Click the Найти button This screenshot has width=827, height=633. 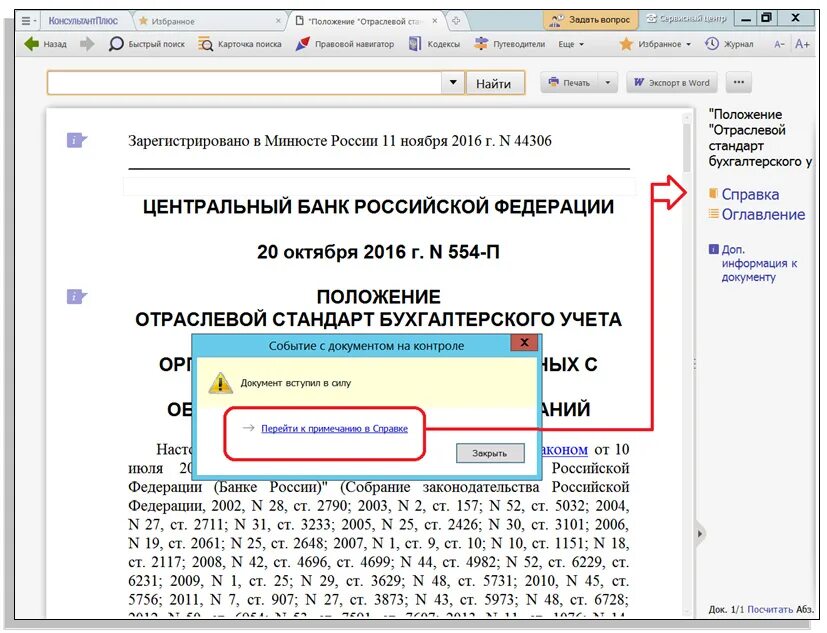(495, 83)
